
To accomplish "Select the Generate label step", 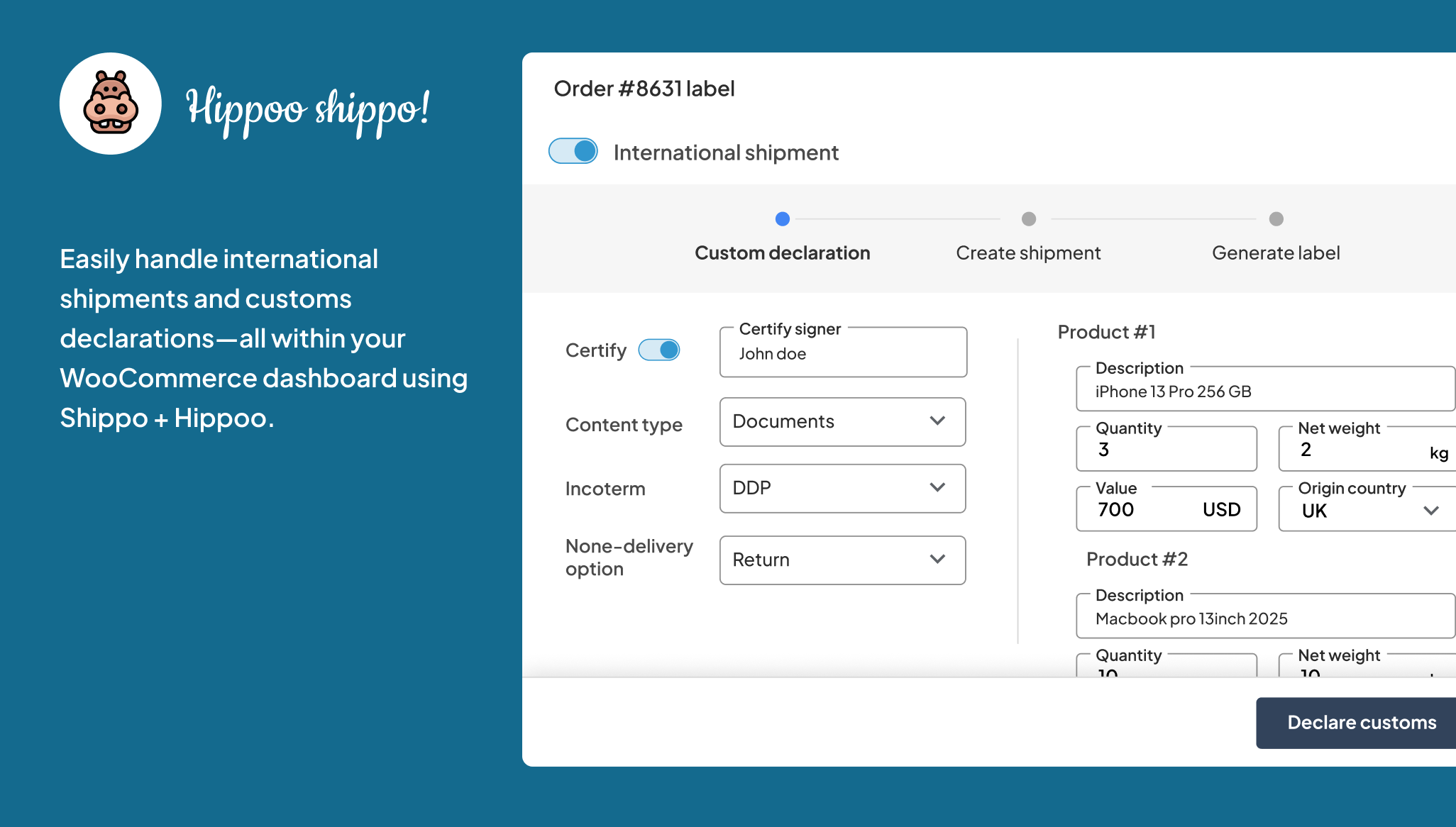I will tap(1276, 253).
